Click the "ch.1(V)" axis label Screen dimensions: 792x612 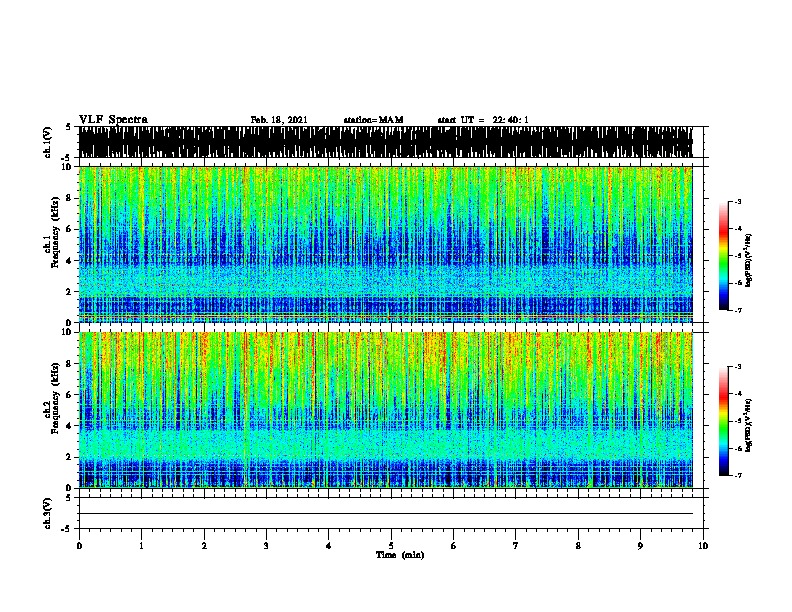(x=47, y=142)
